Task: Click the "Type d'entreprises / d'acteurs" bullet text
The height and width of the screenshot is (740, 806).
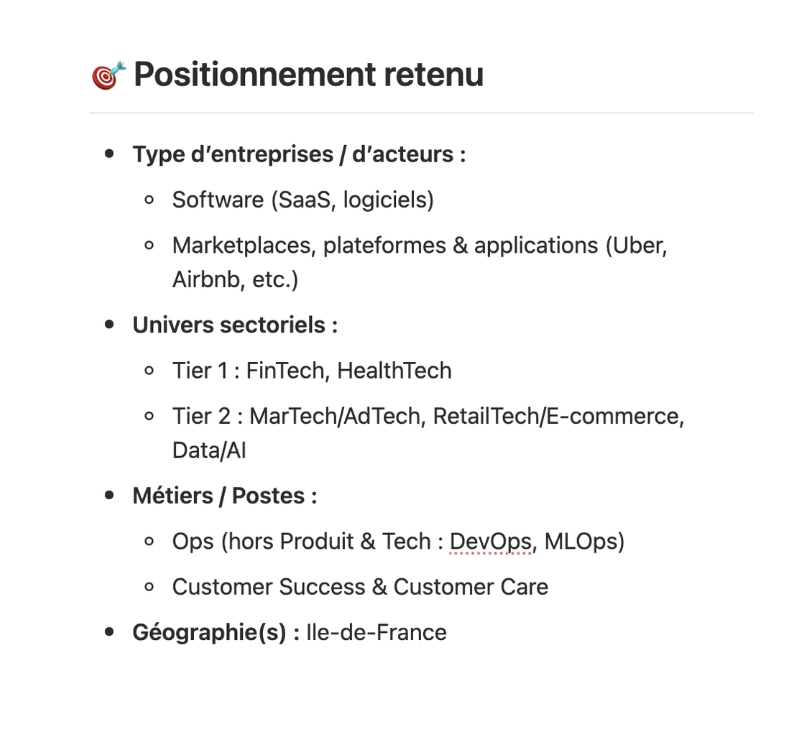Action: coord(300,156)
